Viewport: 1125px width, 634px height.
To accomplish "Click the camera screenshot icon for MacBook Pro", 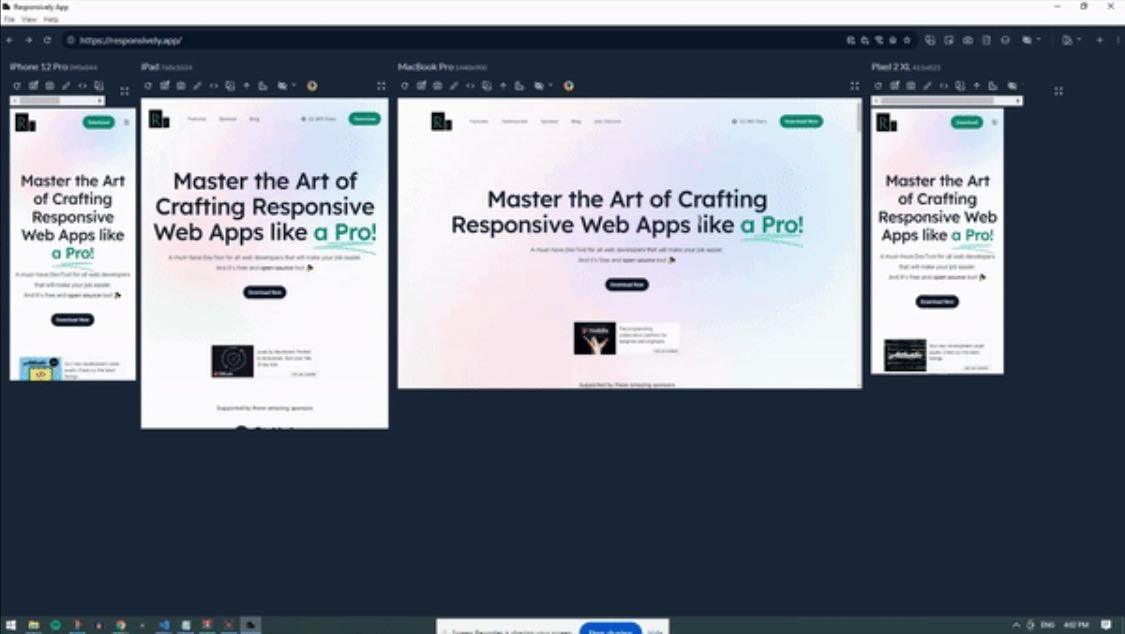I will pos(438,85).
